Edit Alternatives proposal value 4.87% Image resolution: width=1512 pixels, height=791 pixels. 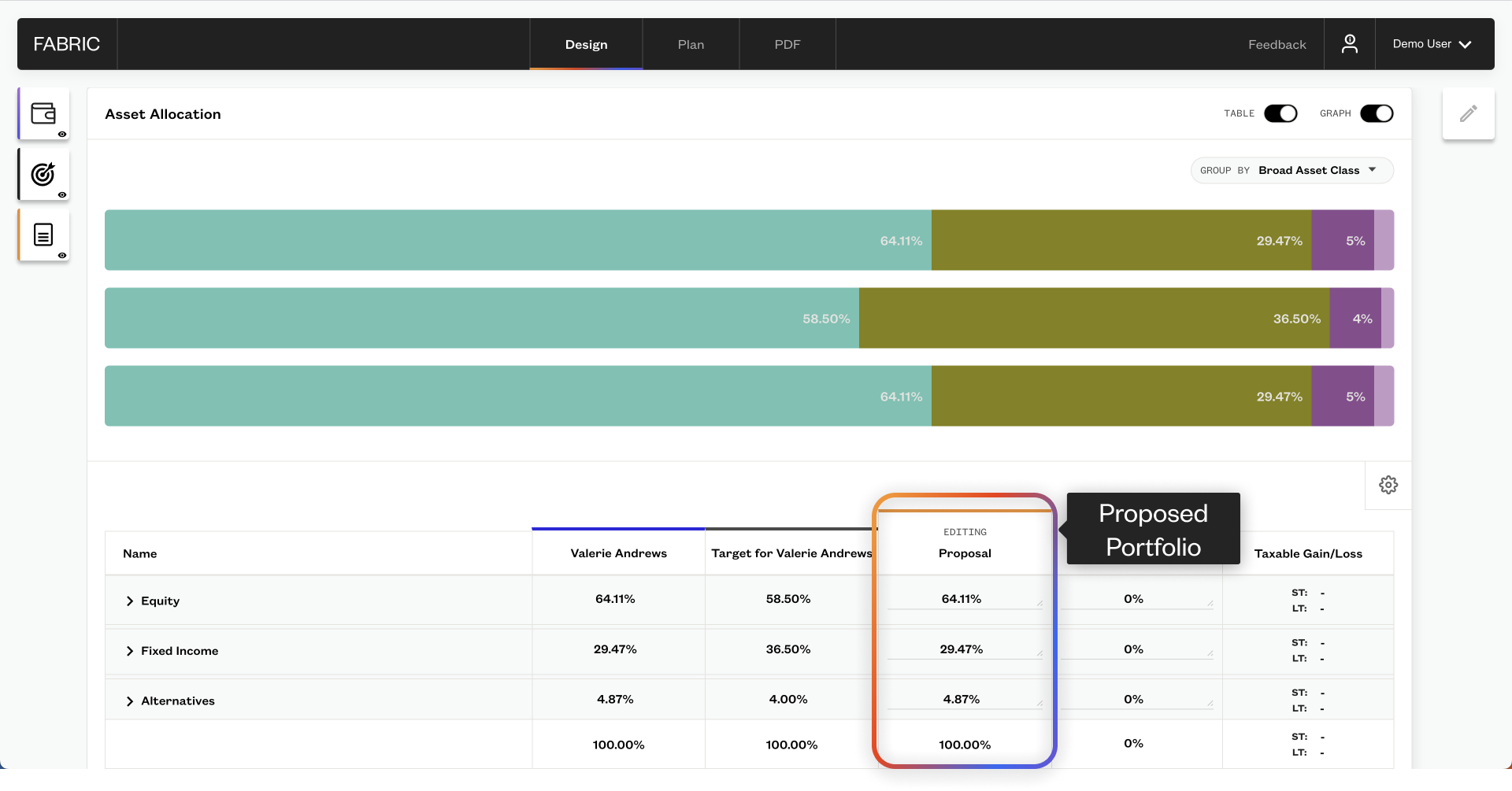pos(964,700)
